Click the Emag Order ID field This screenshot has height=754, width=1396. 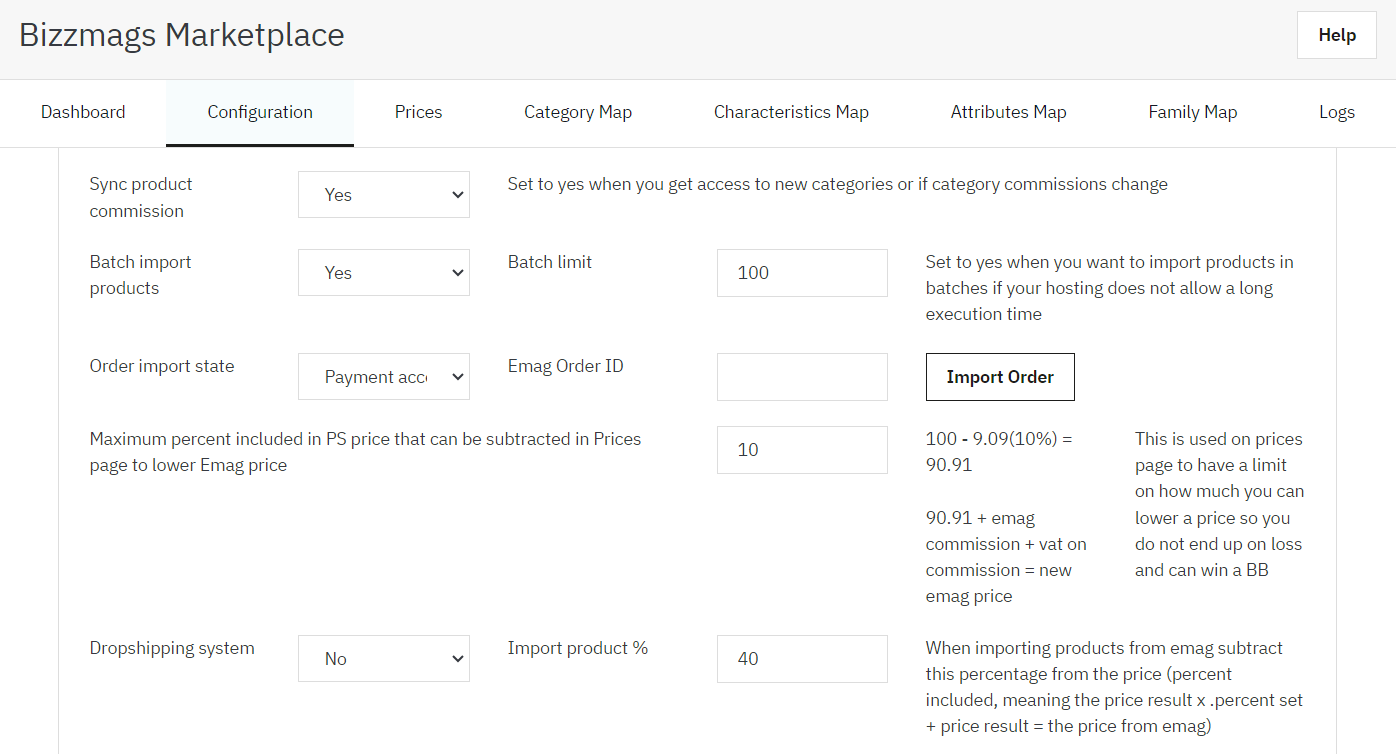point(802,377)
